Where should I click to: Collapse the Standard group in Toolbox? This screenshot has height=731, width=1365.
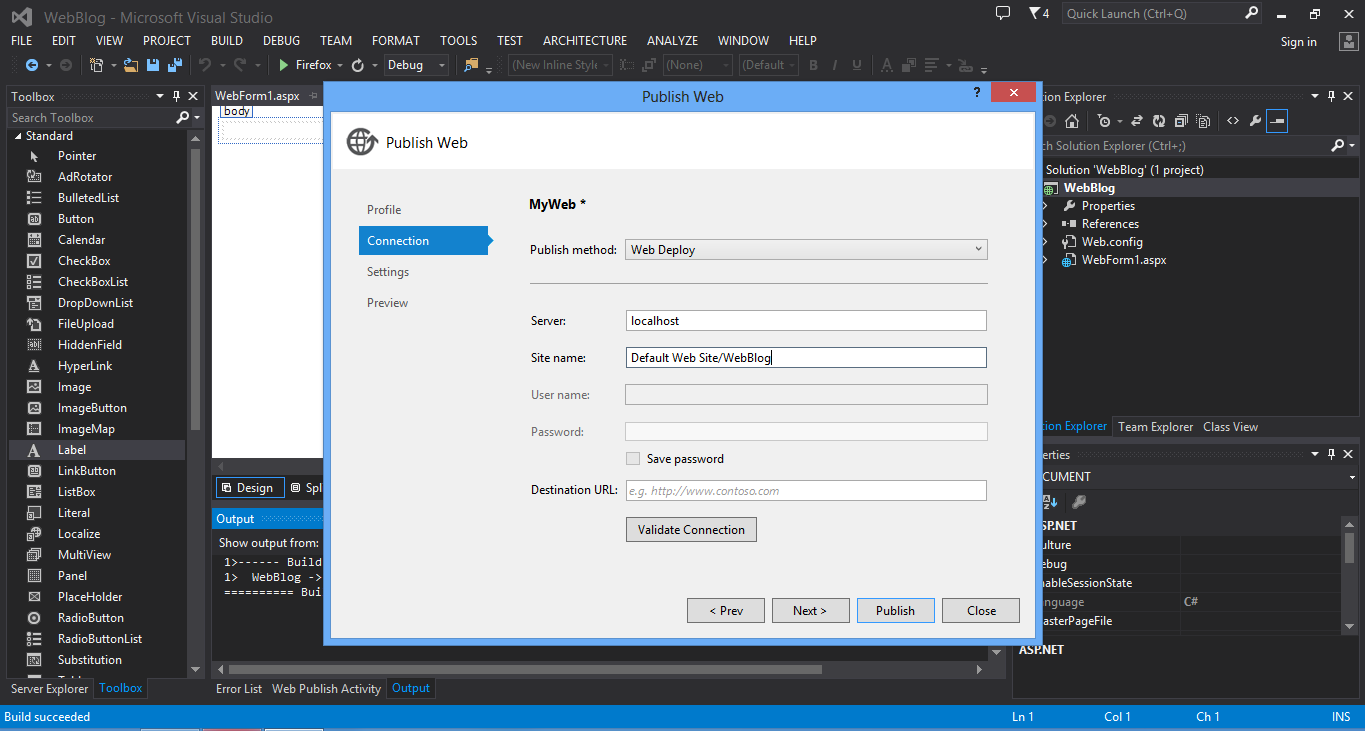pyautogui.click(x=17, y=136)
